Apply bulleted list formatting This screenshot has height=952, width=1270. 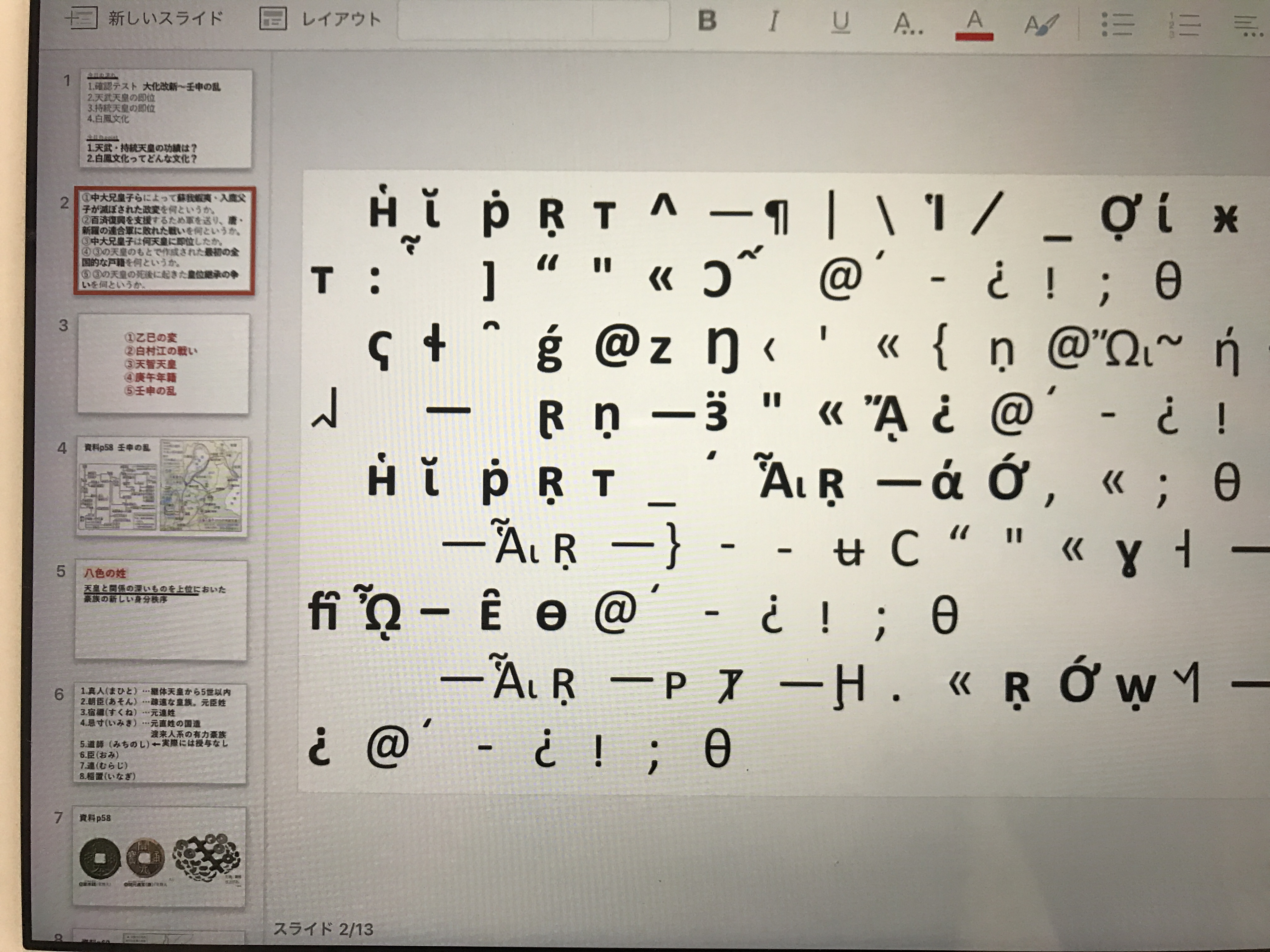pyautogui.click(x=1117, y=25)
